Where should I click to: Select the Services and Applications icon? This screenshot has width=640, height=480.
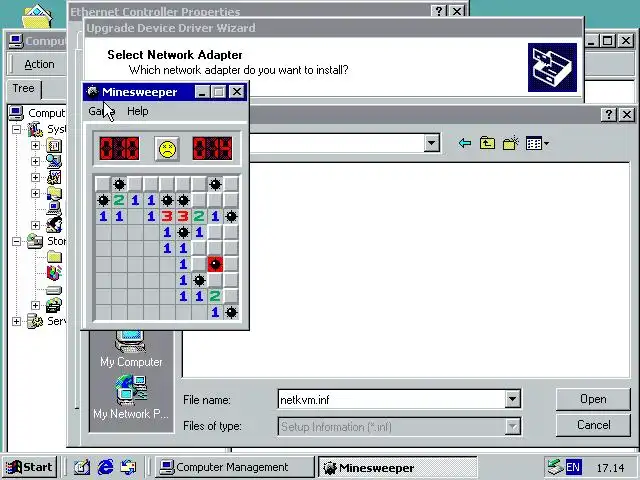(35, 321)
